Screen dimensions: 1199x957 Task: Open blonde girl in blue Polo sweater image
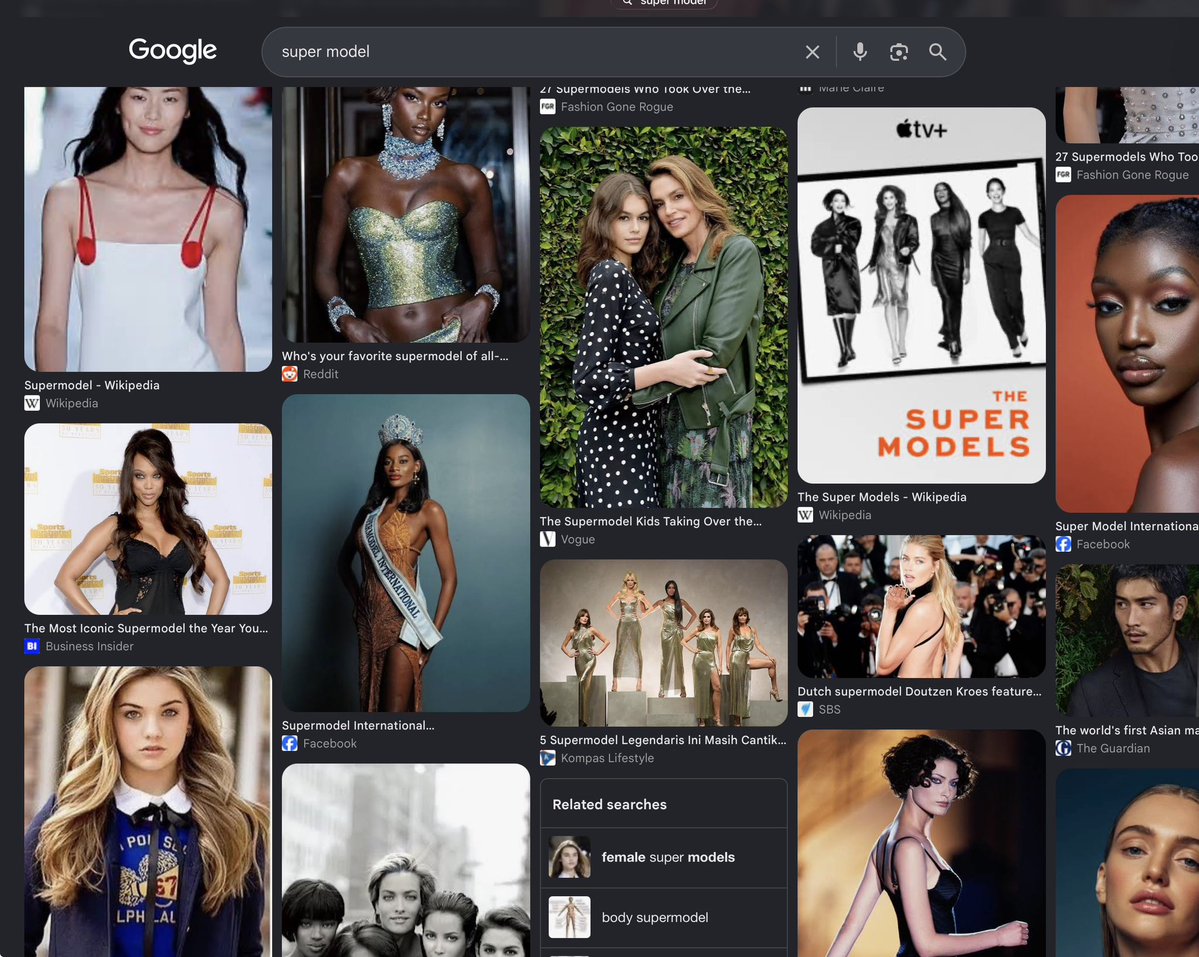click(148, 812)
